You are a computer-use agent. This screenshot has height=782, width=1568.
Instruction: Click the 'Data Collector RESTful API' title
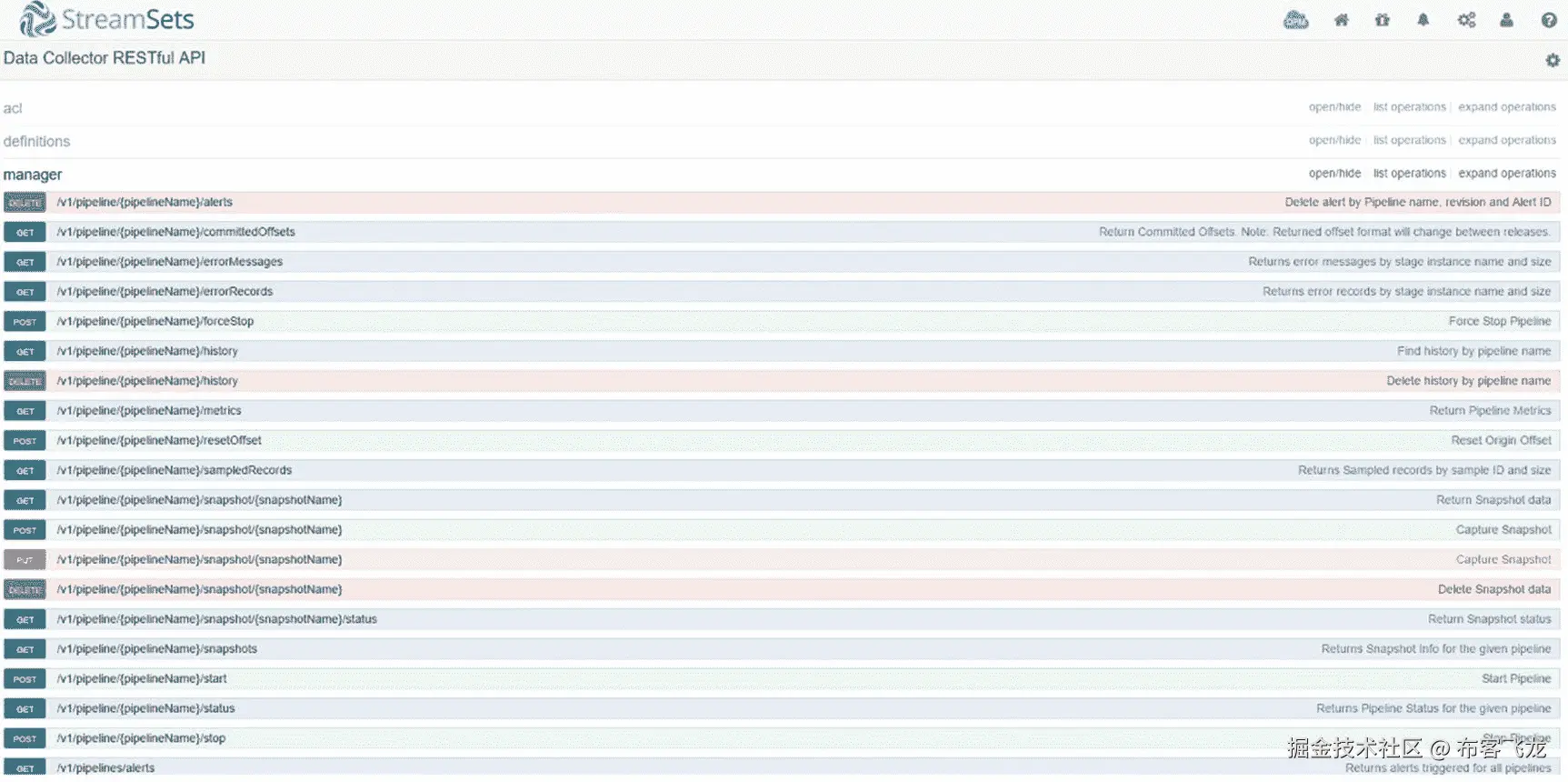(105, 58)
